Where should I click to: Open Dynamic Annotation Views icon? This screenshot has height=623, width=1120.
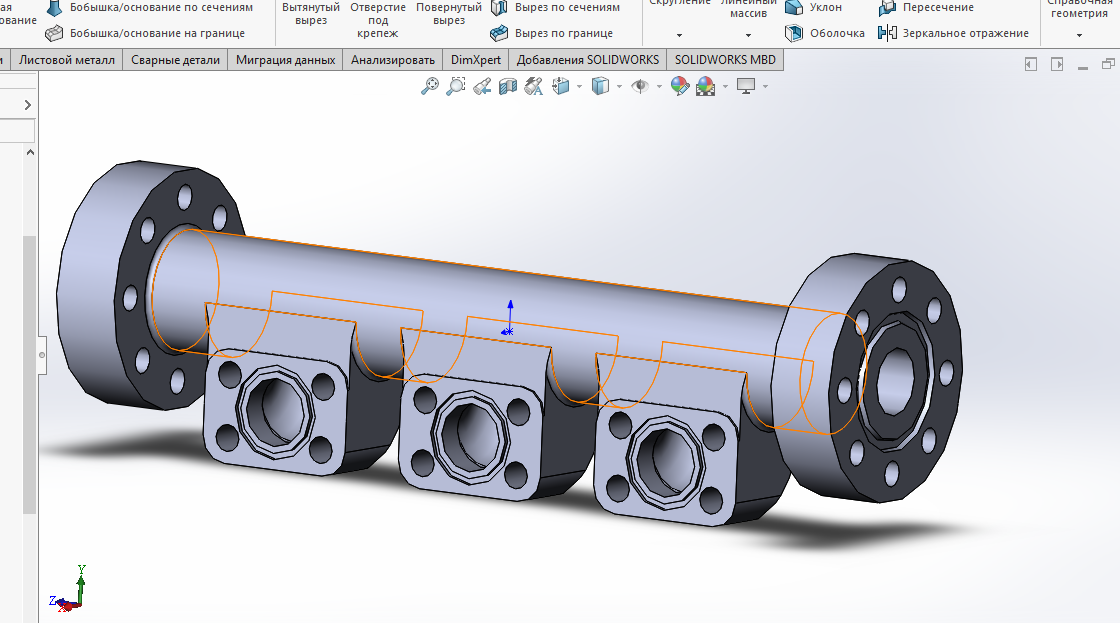(x=533, y=87)
